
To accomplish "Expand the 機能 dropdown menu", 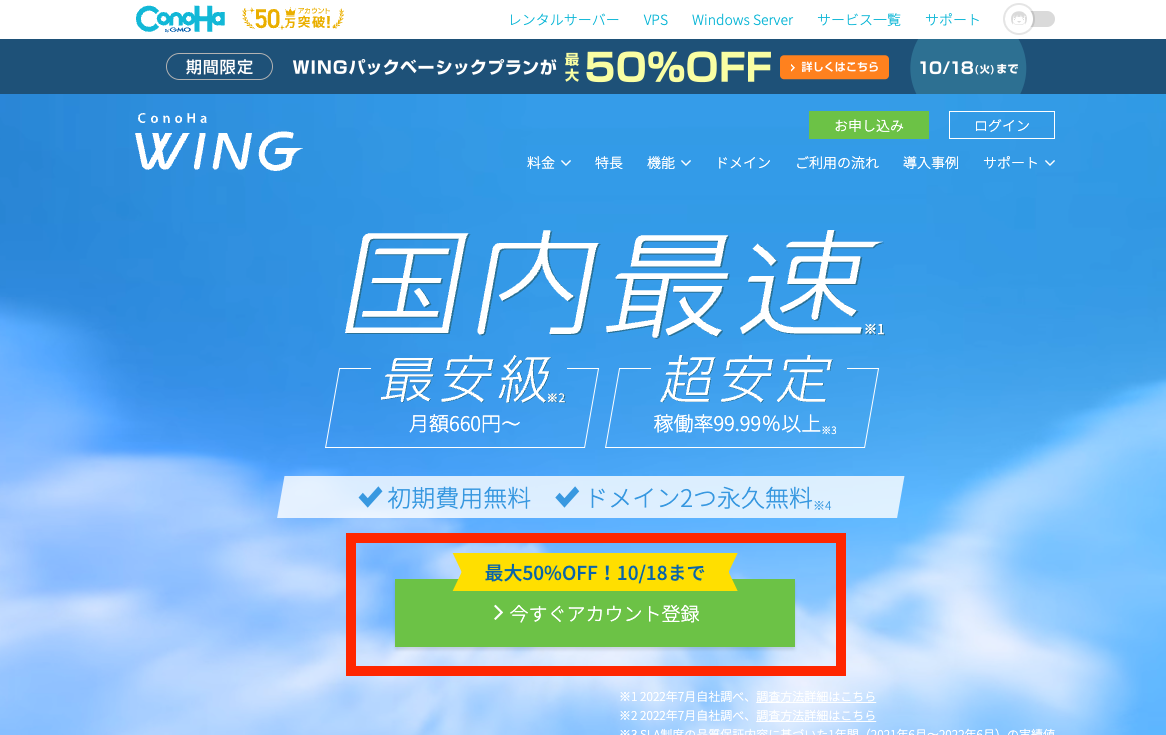I will [x=669, y=163].
